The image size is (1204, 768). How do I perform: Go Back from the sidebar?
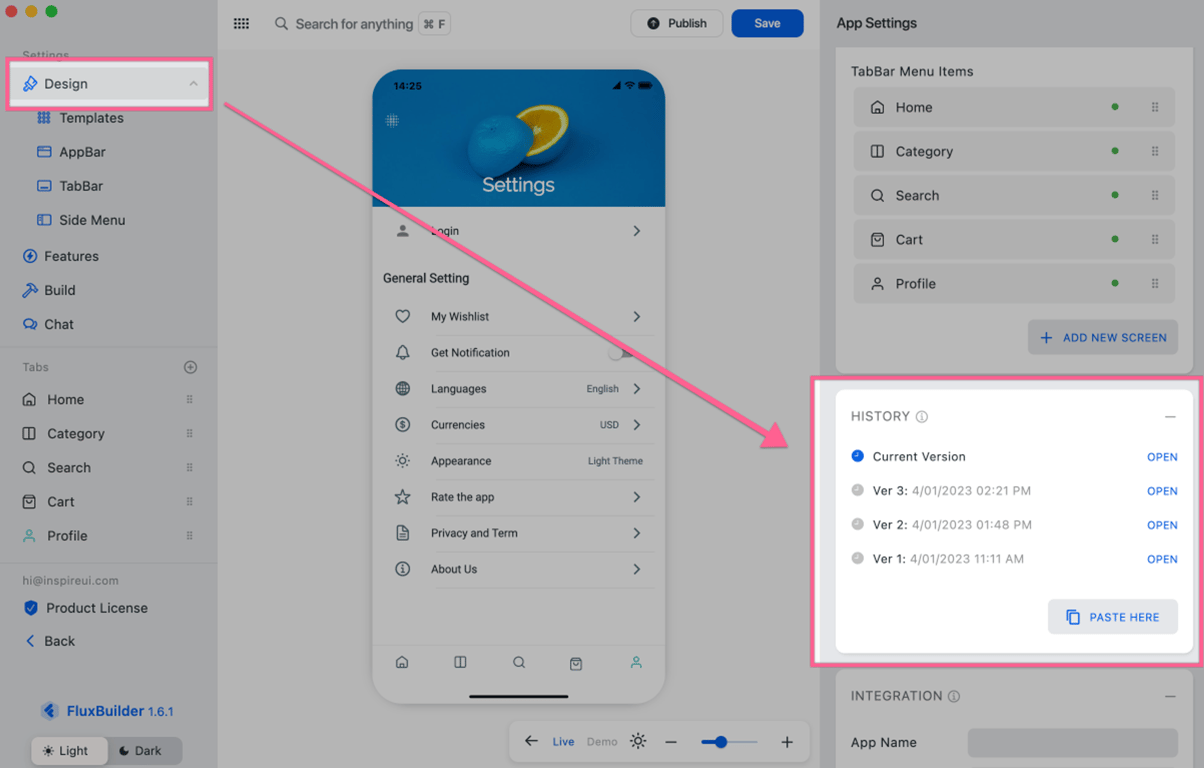pyautogui.click(x=59, y=641)
